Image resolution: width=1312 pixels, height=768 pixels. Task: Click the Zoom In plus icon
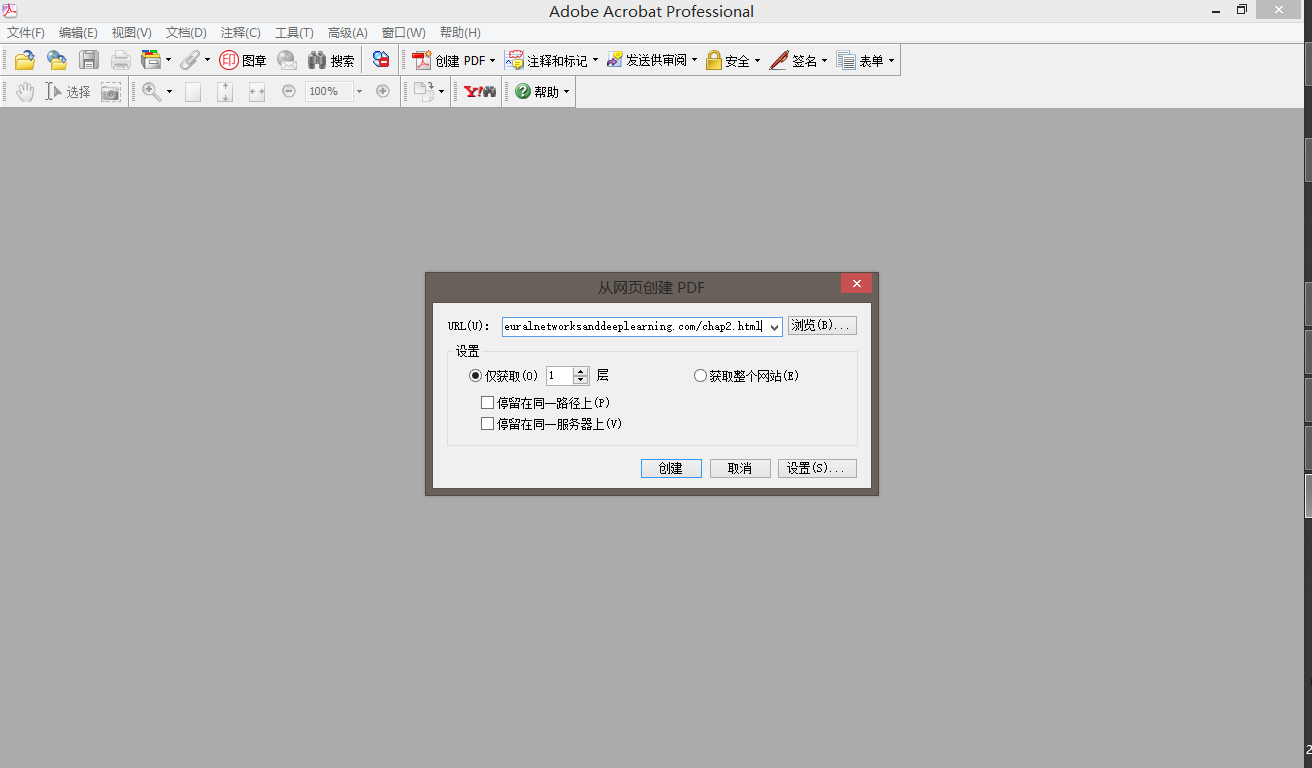pyautogui.click(x=382, y=91)
